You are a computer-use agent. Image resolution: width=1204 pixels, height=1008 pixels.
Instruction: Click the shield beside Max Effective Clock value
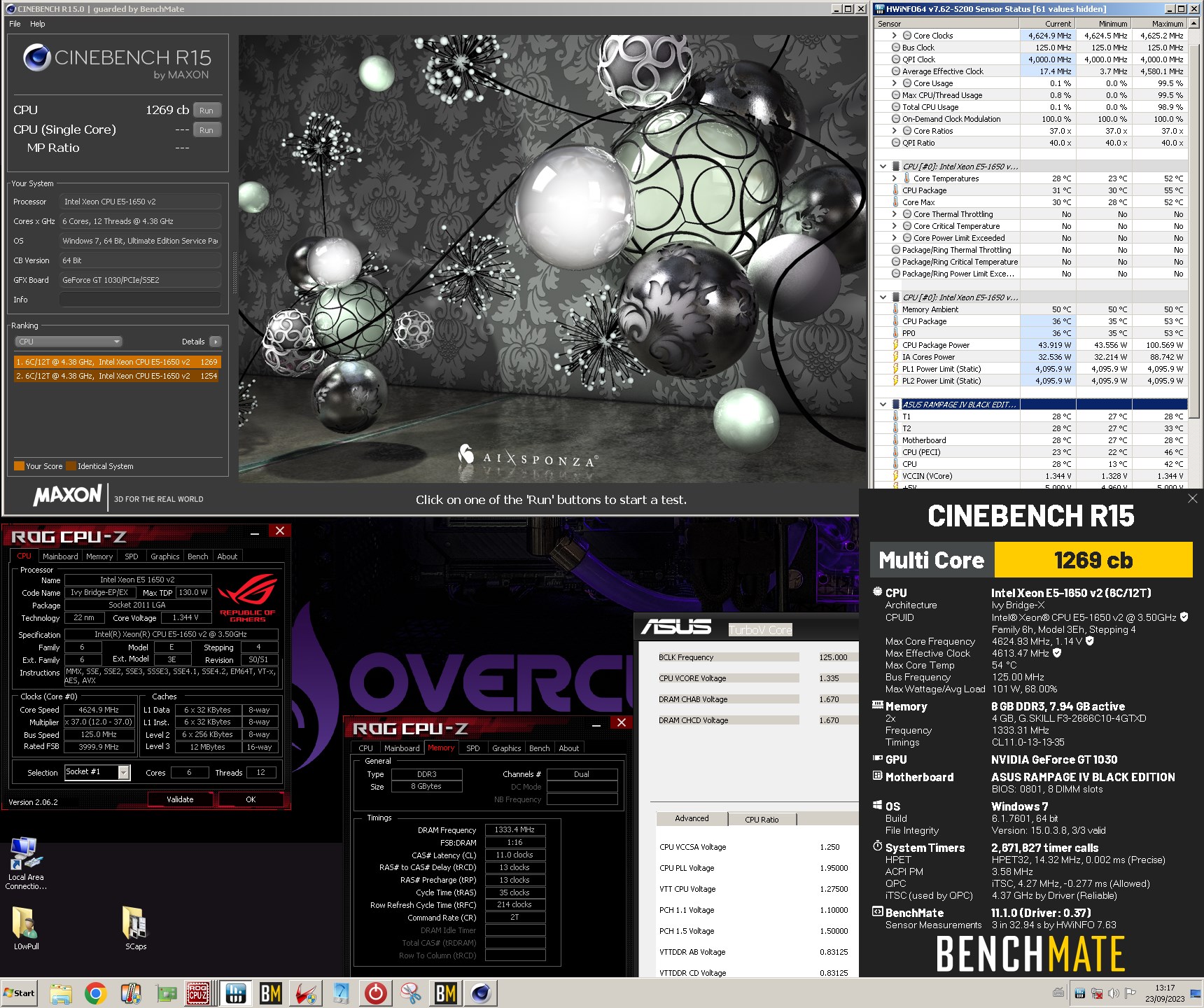coord(1057,652)
